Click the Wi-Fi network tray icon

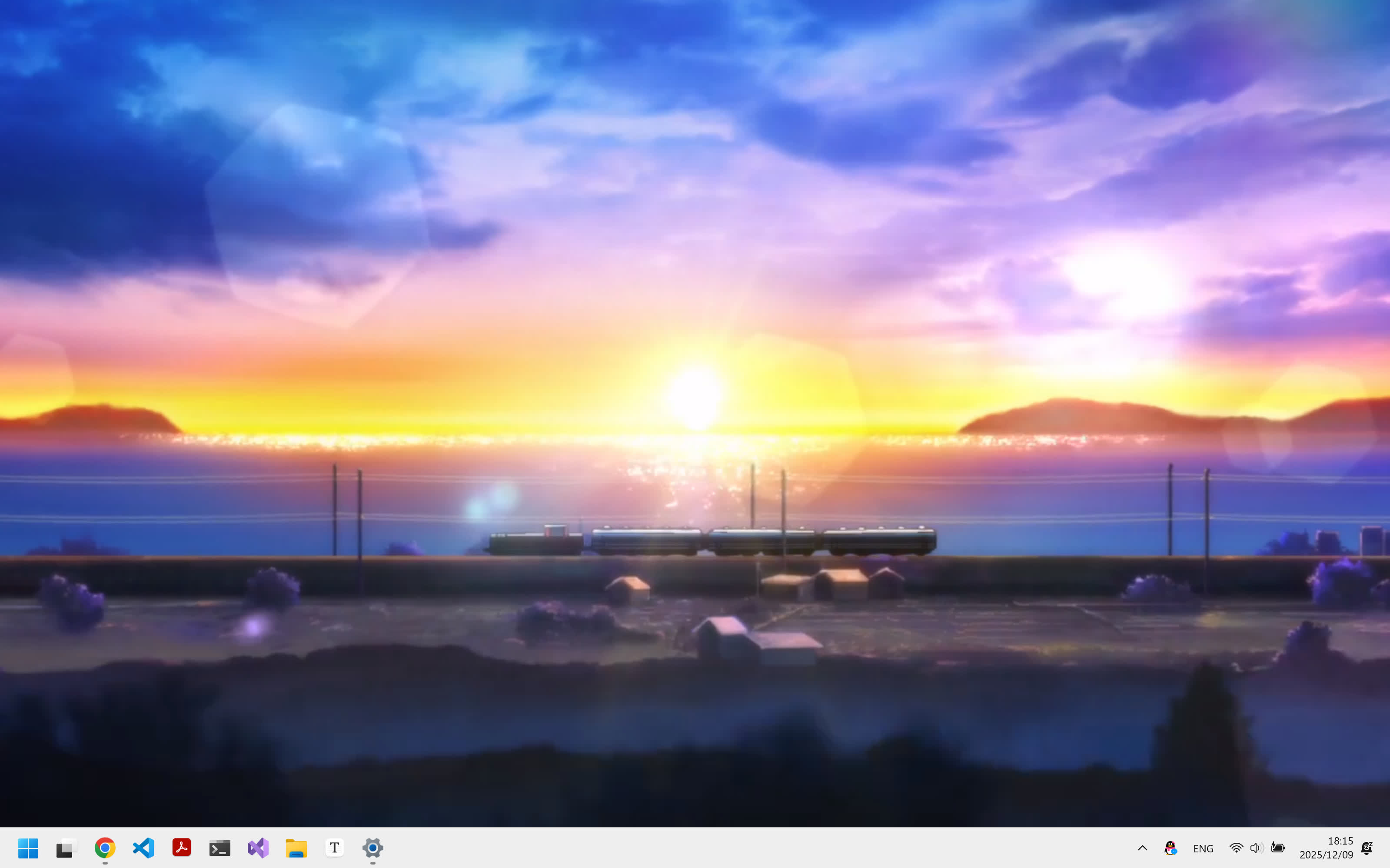[1236, 848]
